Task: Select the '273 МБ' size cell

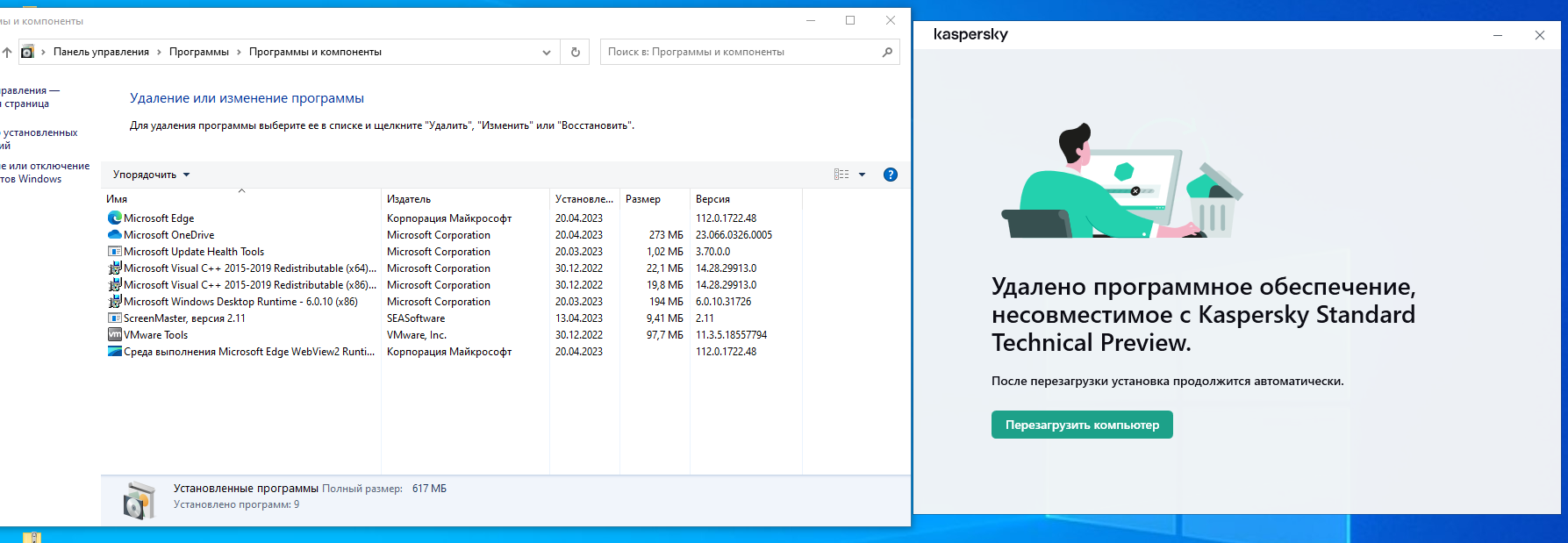Action: tap(666, 235)
